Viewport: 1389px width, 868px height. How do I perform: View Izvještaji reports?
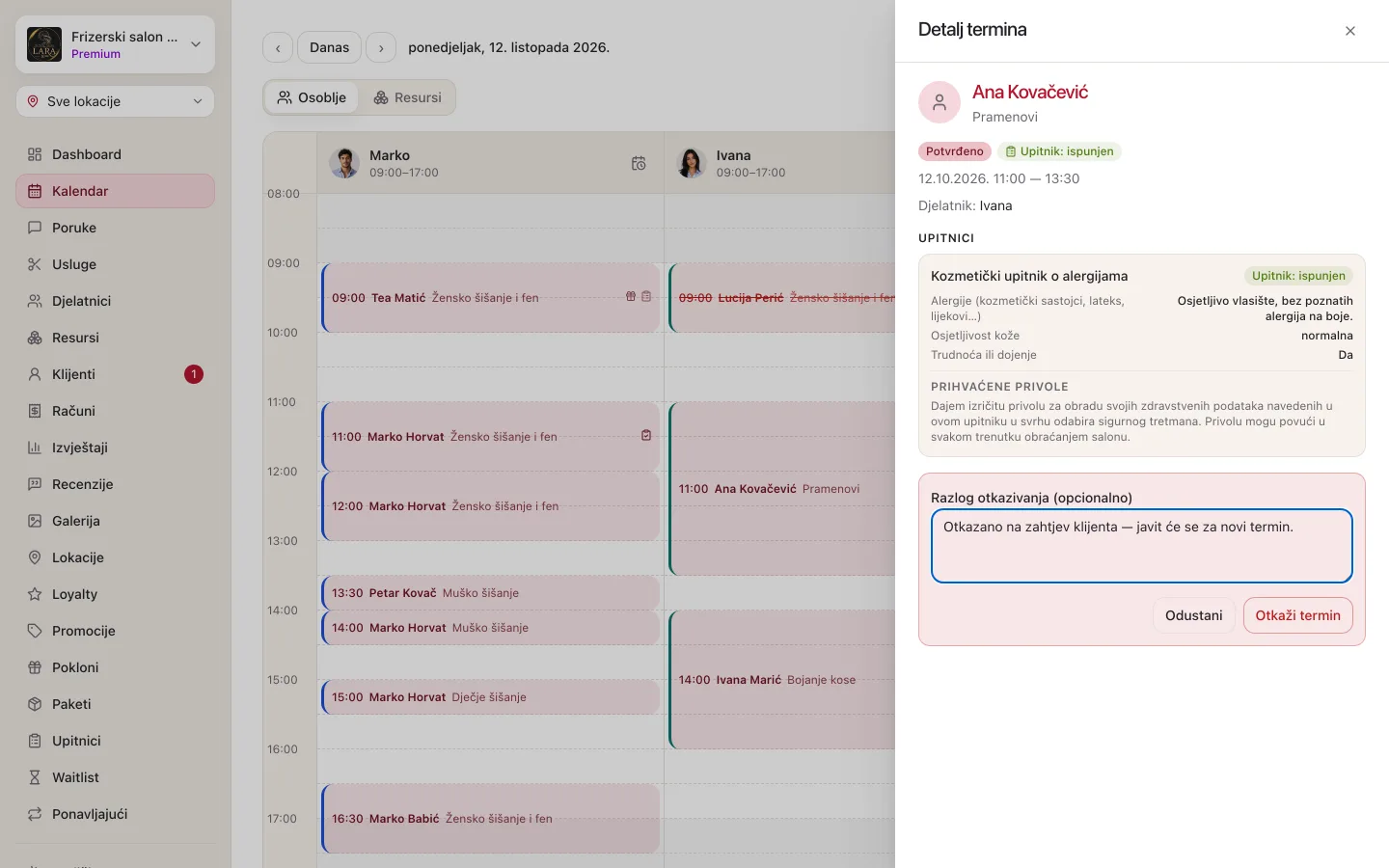[115, 448]
